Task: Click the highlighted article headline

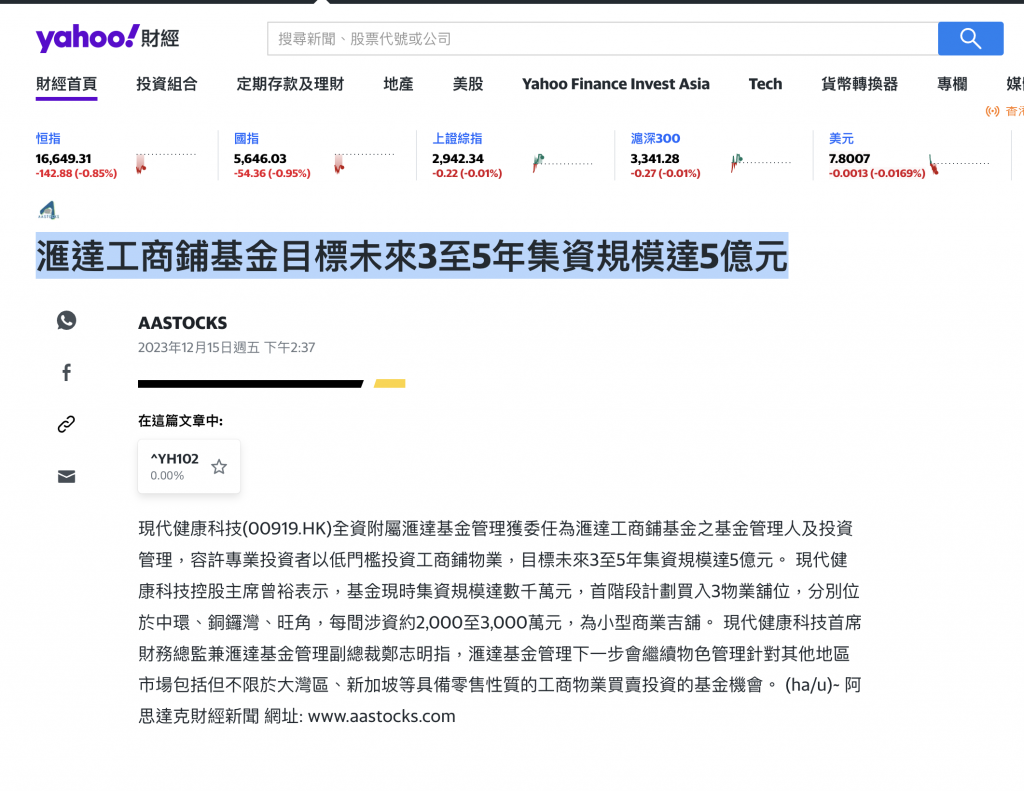Action: click(x=412, y=255)
